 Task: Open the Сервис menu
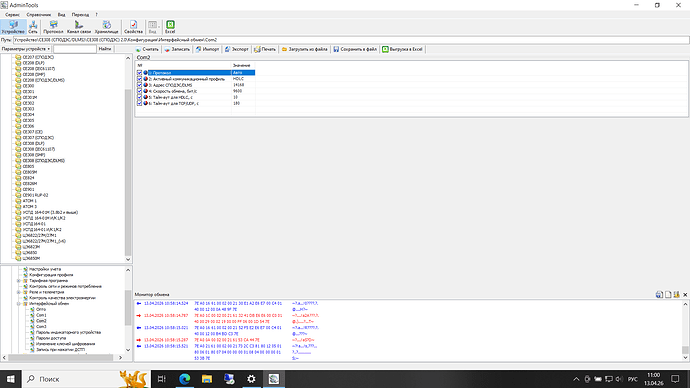pos(12,15)
